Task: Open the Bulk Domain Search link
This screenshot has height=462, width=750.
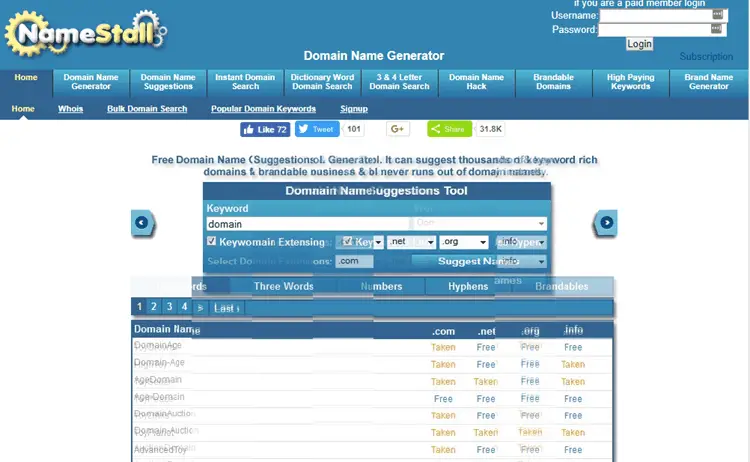Action: pyautogui.click(x=147, y=109)
